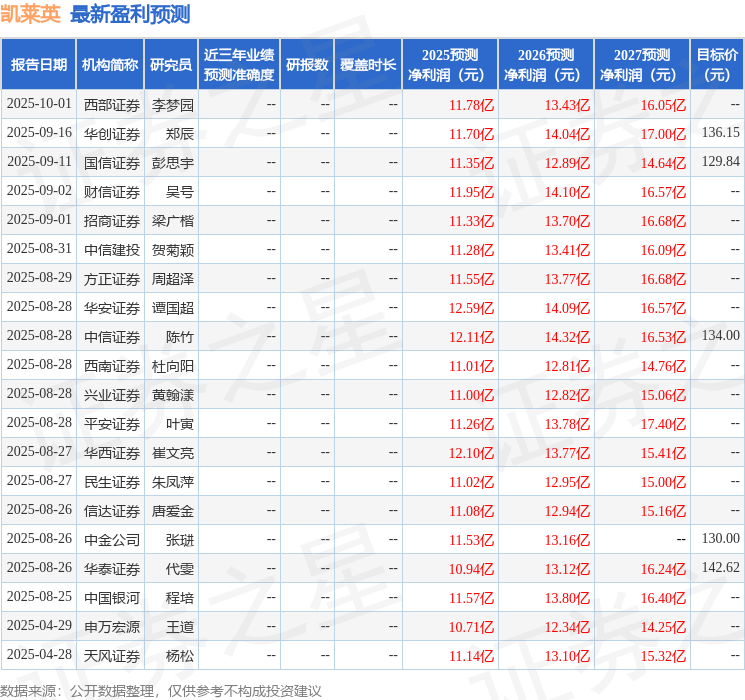The height and width of the screenshot is (700, 745).
Task: Click the 最新盈利预测 heading
Action: click(130, 14)
